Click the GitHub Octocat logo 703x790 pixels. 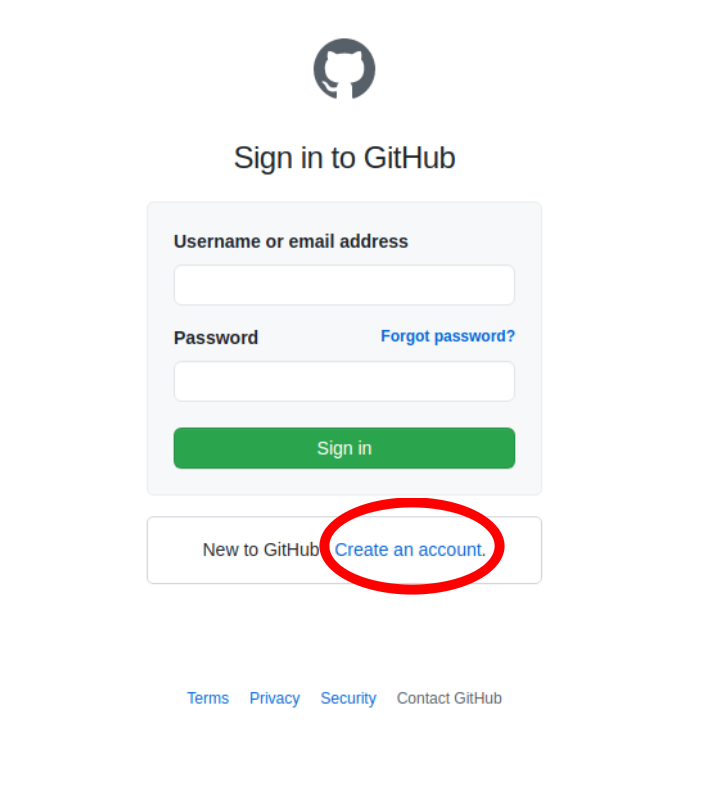tap(344, 69)
